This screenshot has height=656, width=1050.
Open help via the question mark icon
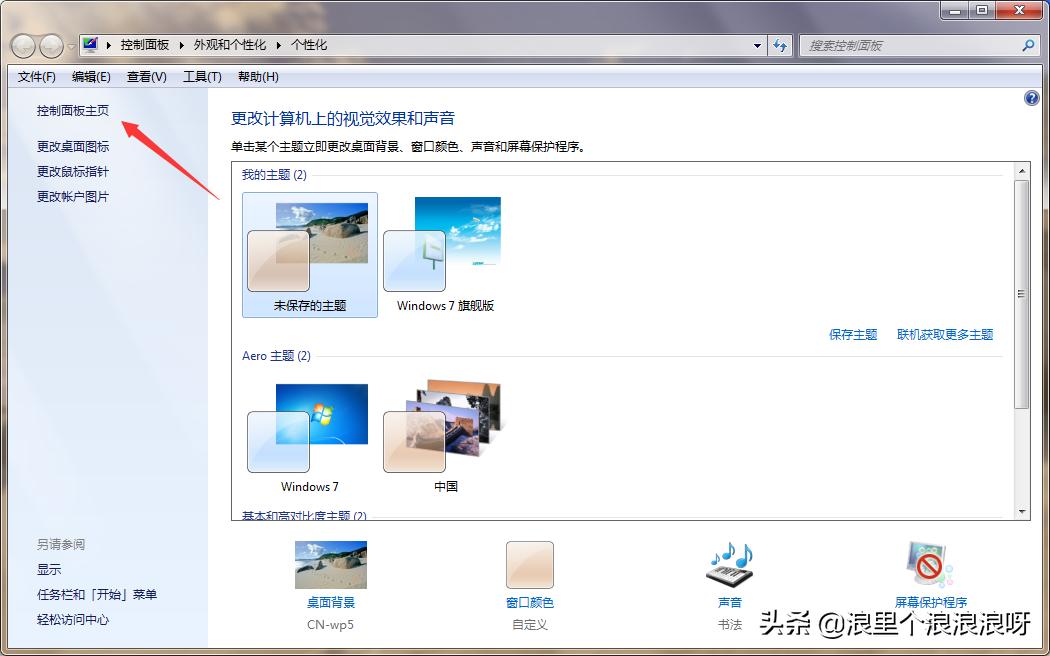click(x=1030, y=97)
